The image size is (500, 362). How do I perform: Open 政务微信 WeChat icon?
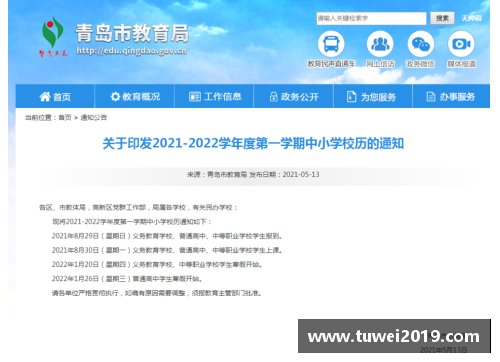[x=421, y=44]
